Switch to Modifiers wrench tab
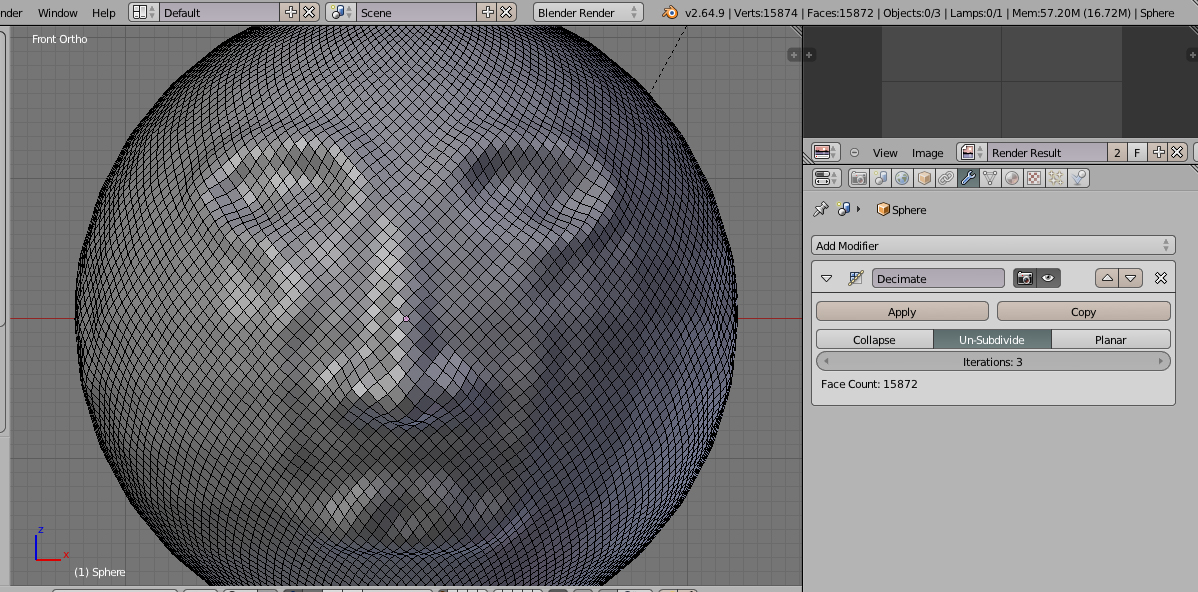 point(968,178)
